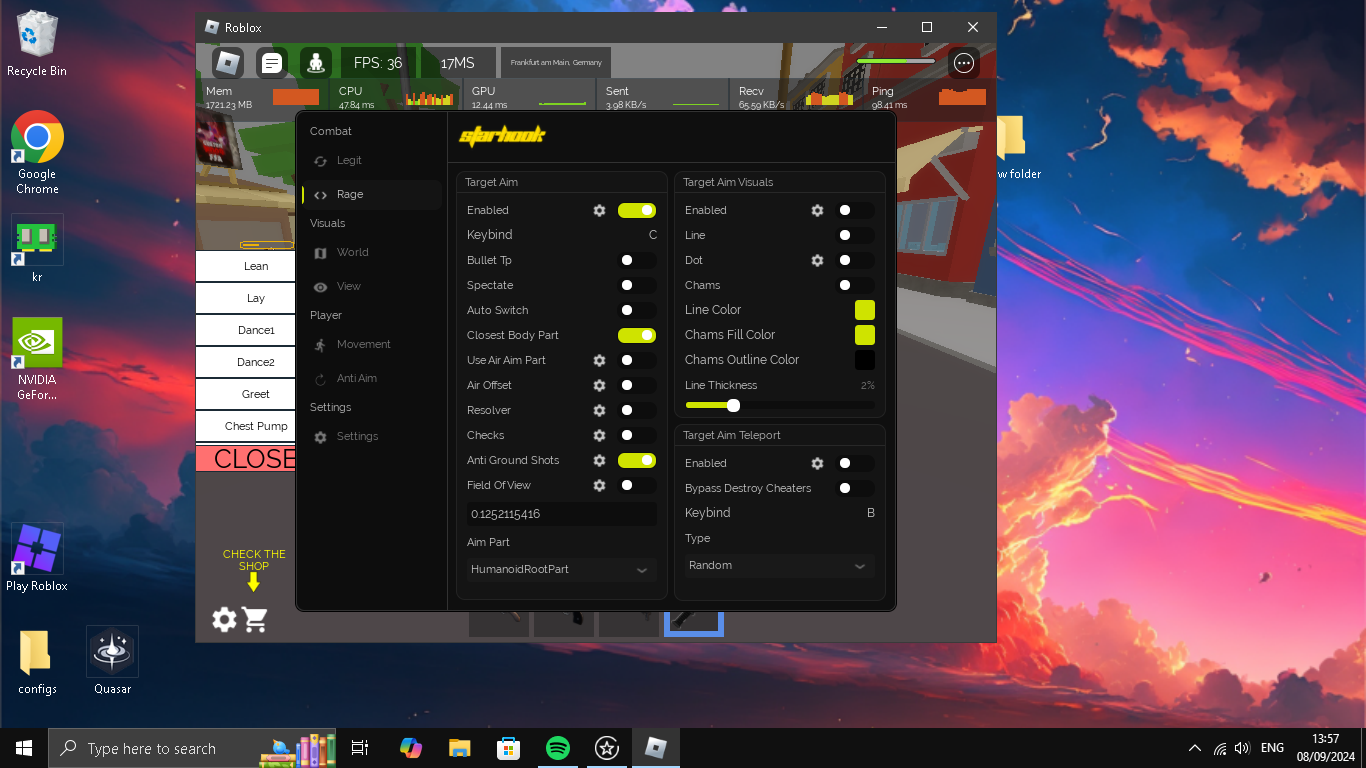The height and width of the screenshot is (768, 1366).
Task: Click the field of view value input field
Action: 561,514
